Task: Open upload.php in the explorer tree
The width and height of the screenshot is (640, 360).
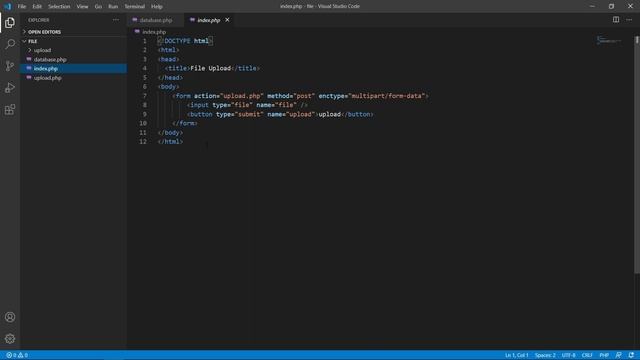Action: point(73,78)
